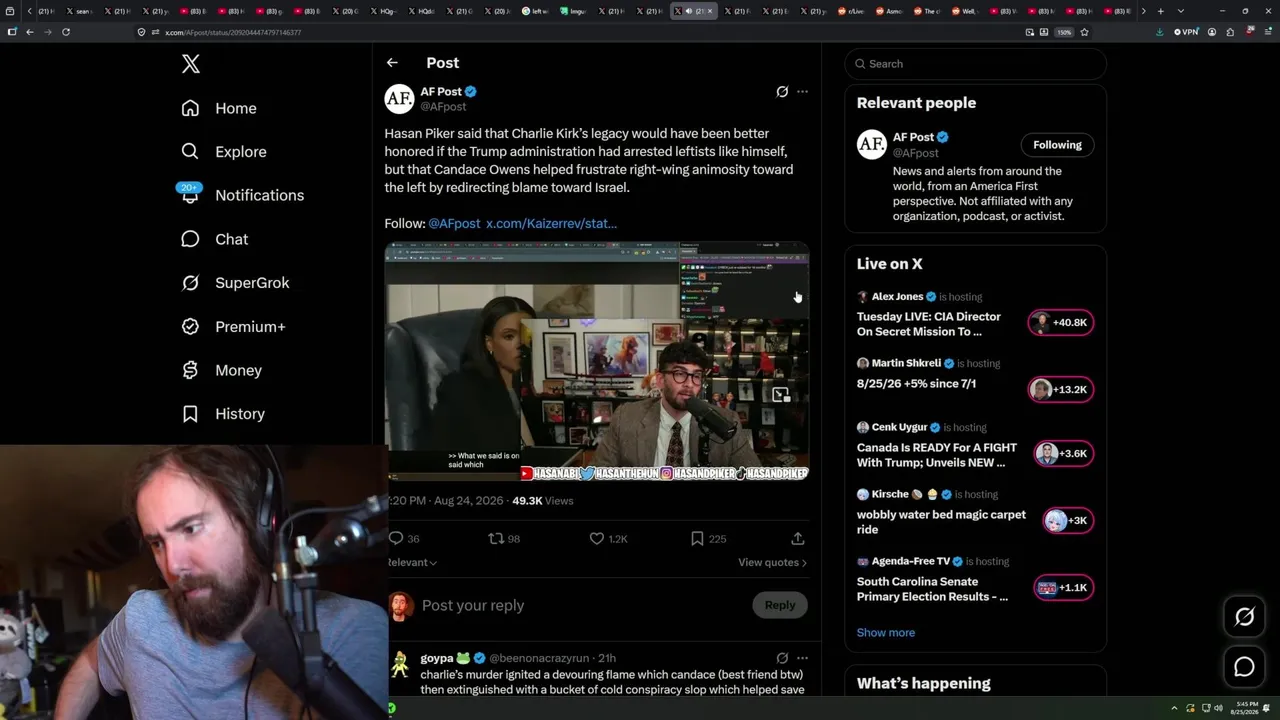Image resolution: width=1280 pixels, height=720 pixels.
Task: Bookmark this page with the star icon
Action: point(1084,32)
